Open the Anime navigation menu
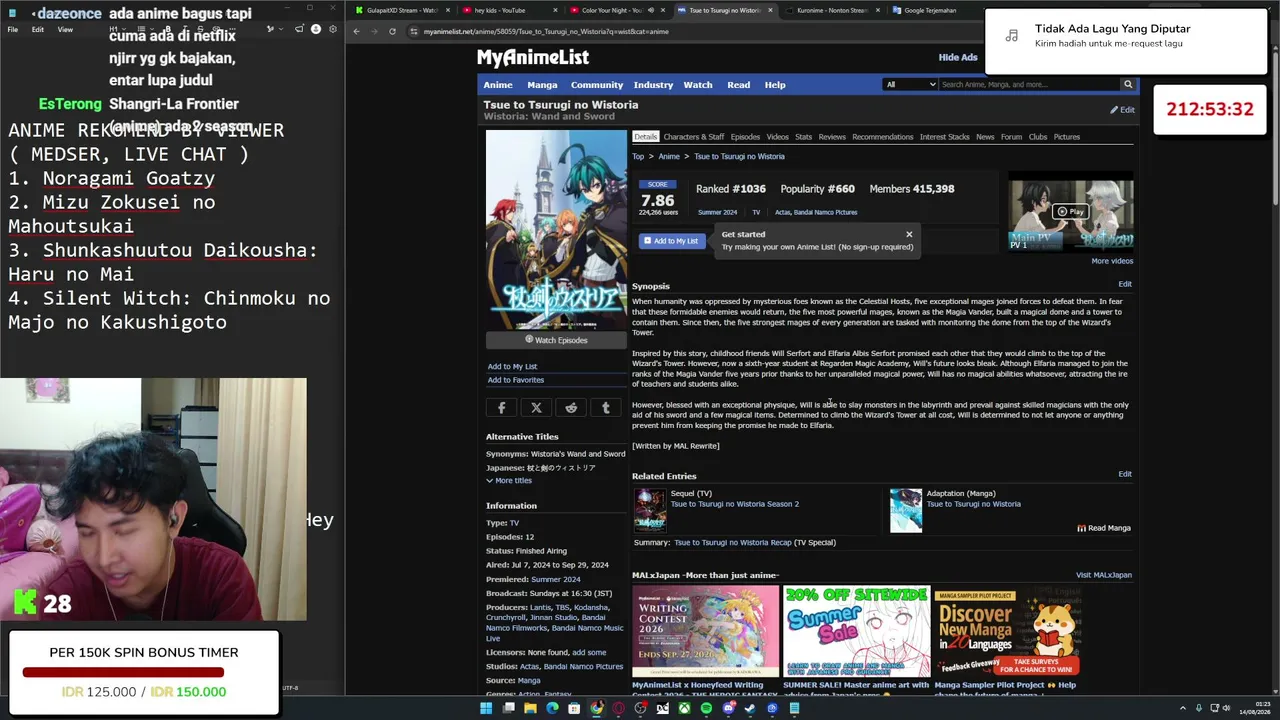This screenshot has height=720, width=1280. click(498, 85)
